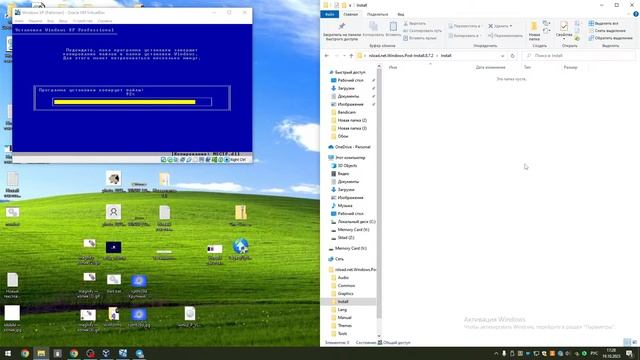The image size is (640, 360).
Task: Refresh the Install folder view
Action: [512, 56]
